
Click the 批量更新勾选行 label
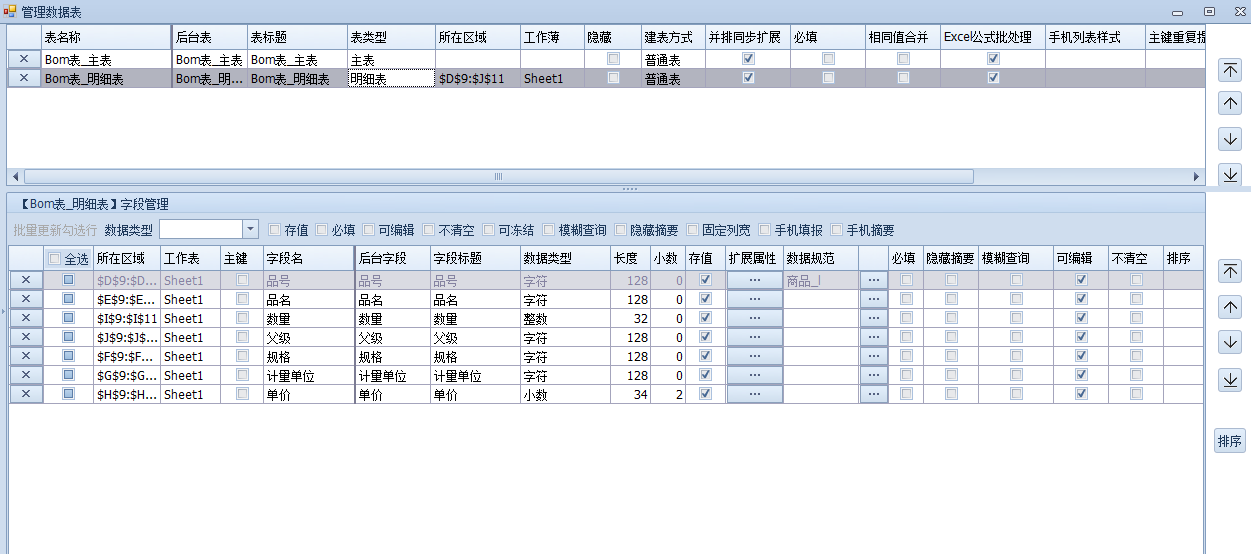coord(55,230)
